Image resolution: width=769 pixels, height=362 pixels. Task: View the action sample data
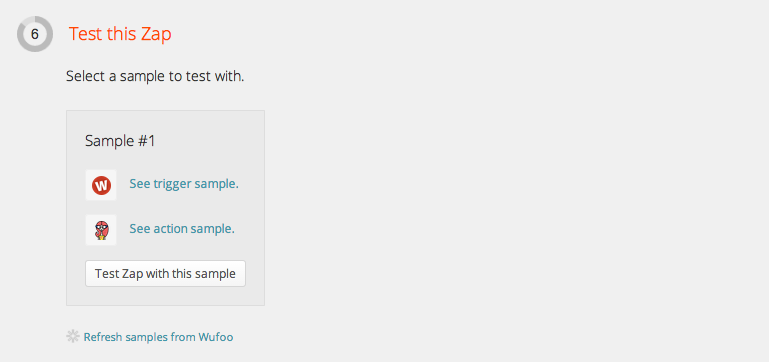click(x=182, y=229)
